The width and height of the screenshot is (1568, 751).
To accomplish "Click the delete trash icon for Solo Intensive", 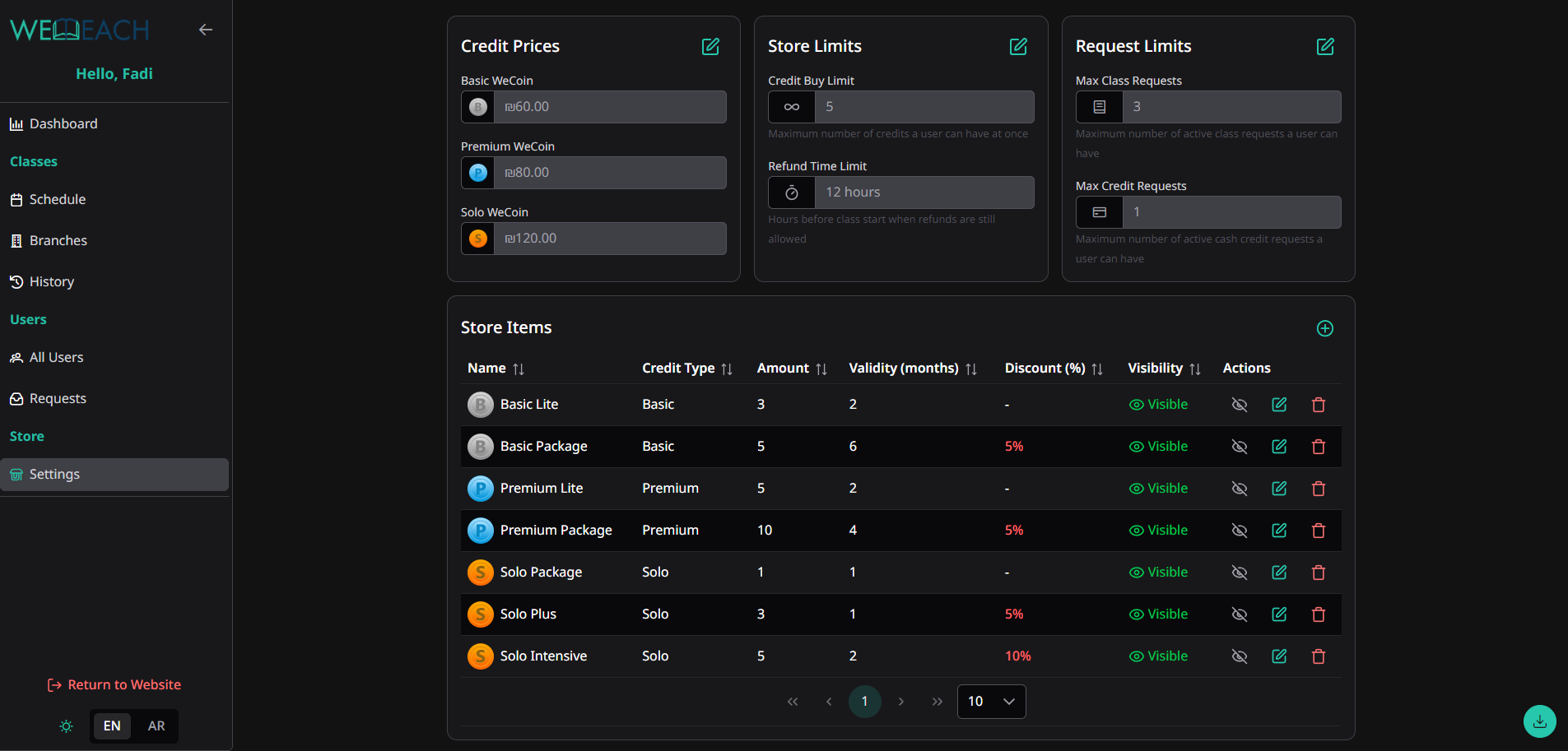I will [1318, 656].
